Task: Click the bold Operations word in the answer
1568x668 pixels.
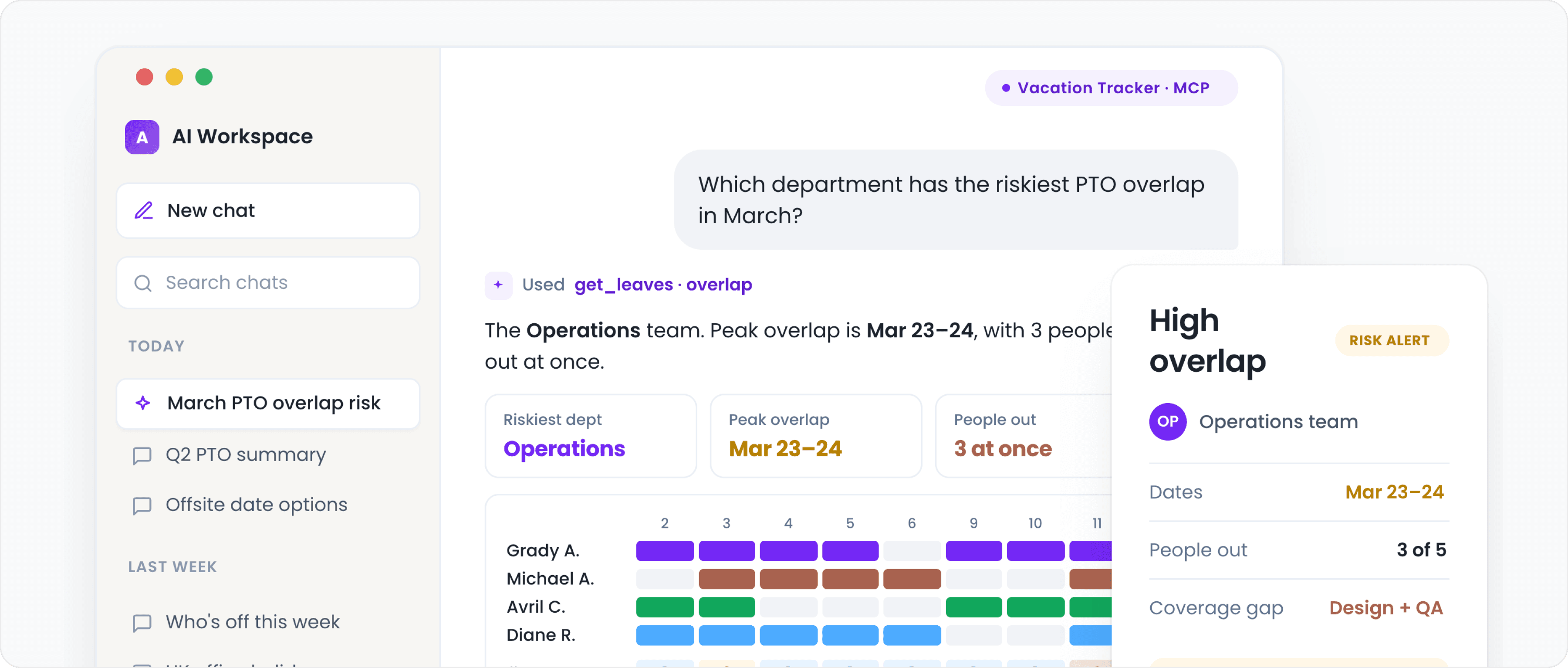Action: click(583, 331)
